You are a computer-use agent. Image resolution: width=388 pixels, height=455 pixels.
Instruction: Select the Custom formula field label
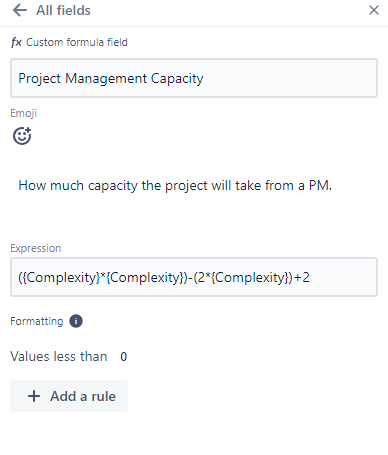tap(77, 42)
